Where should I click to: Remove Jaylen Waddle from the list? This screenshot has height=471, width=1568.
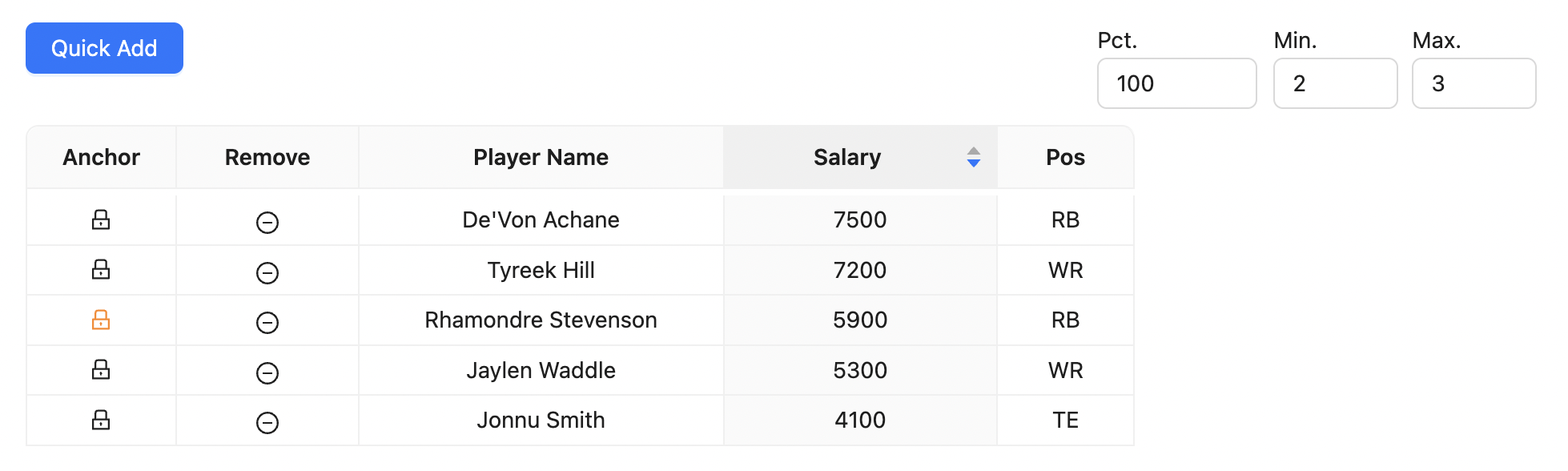click(x=267, y=372)
